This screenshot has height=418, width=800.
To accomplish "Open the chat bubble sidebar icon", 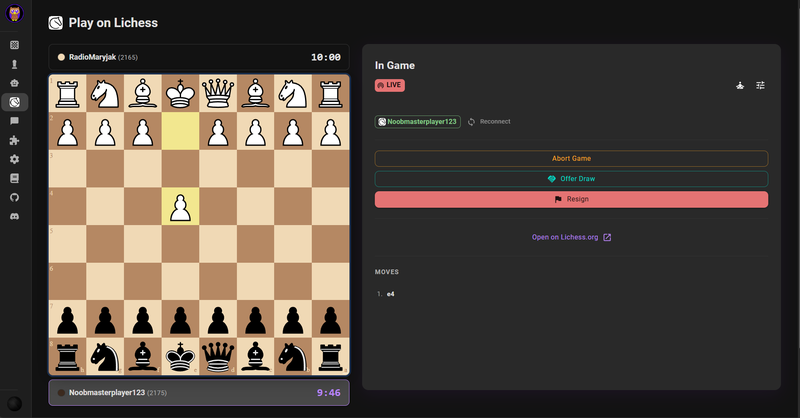I will (14, 121).
